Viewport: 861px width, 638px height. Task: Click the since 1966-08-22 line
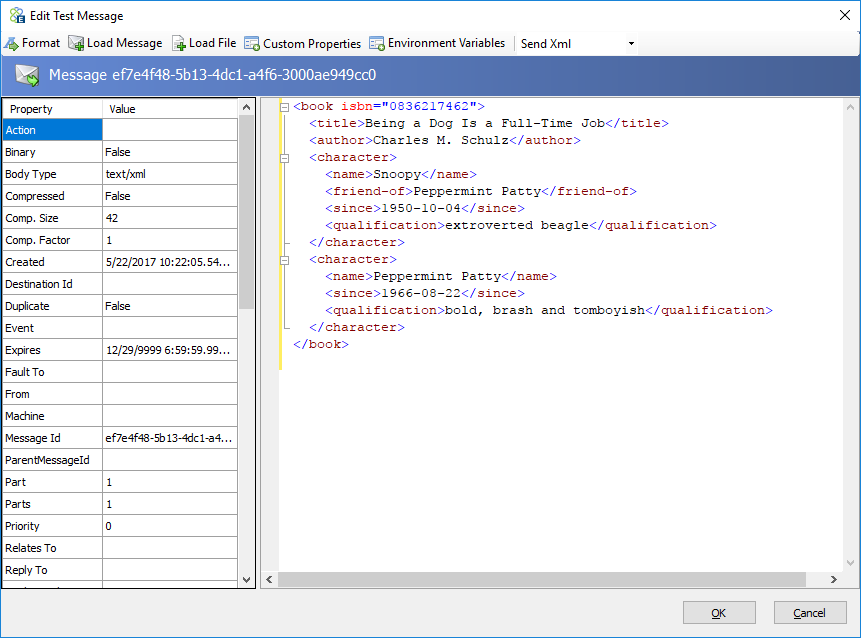425,294
